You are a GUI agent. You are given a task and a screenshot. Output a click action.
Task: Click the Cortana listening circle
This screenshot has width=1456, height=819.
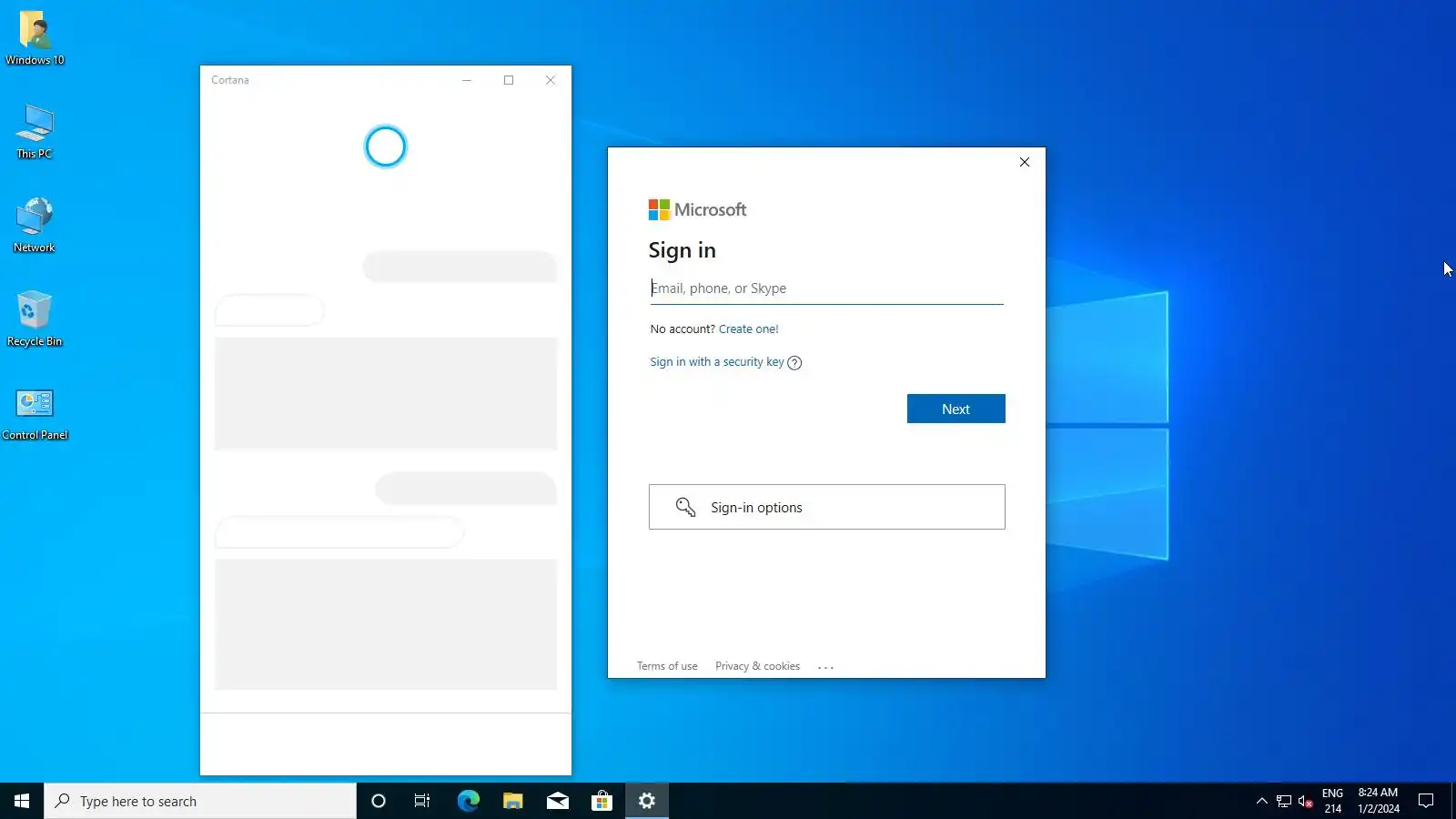pos(385,147)
